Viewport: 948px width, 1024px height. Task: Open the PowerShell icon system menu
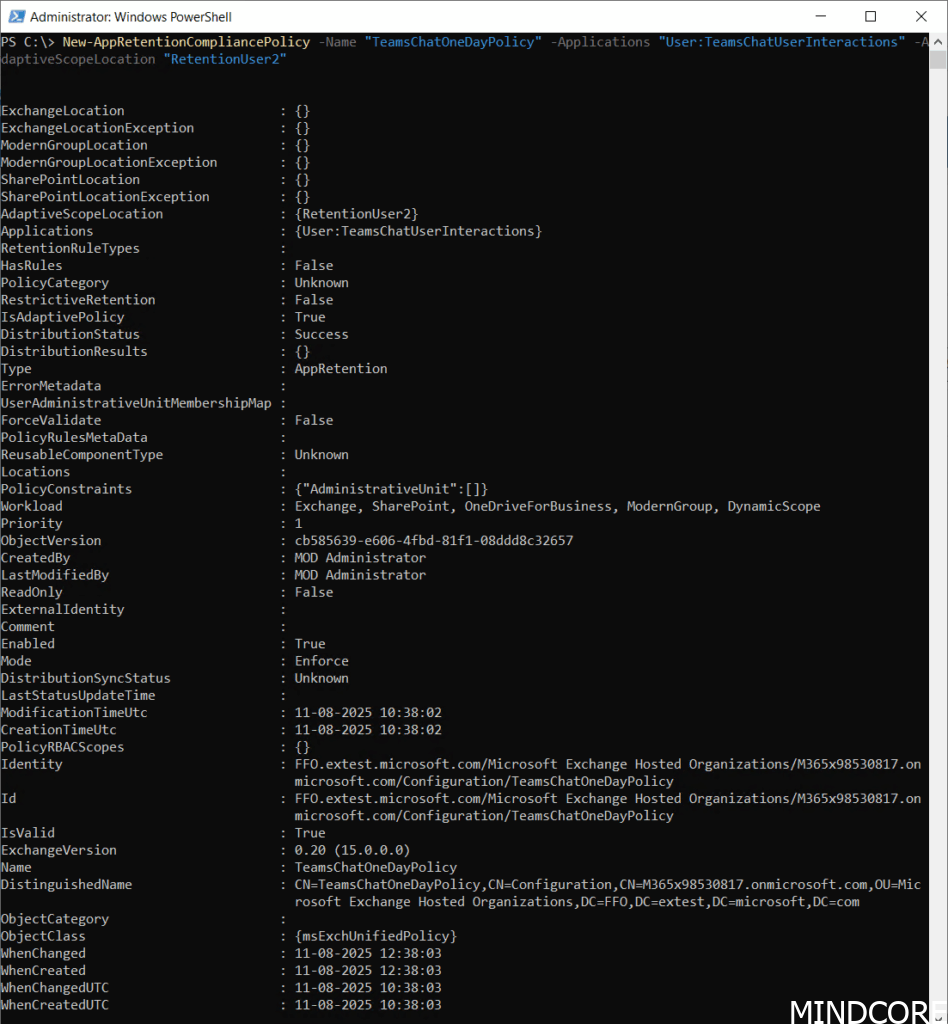[x=14, y=17]
